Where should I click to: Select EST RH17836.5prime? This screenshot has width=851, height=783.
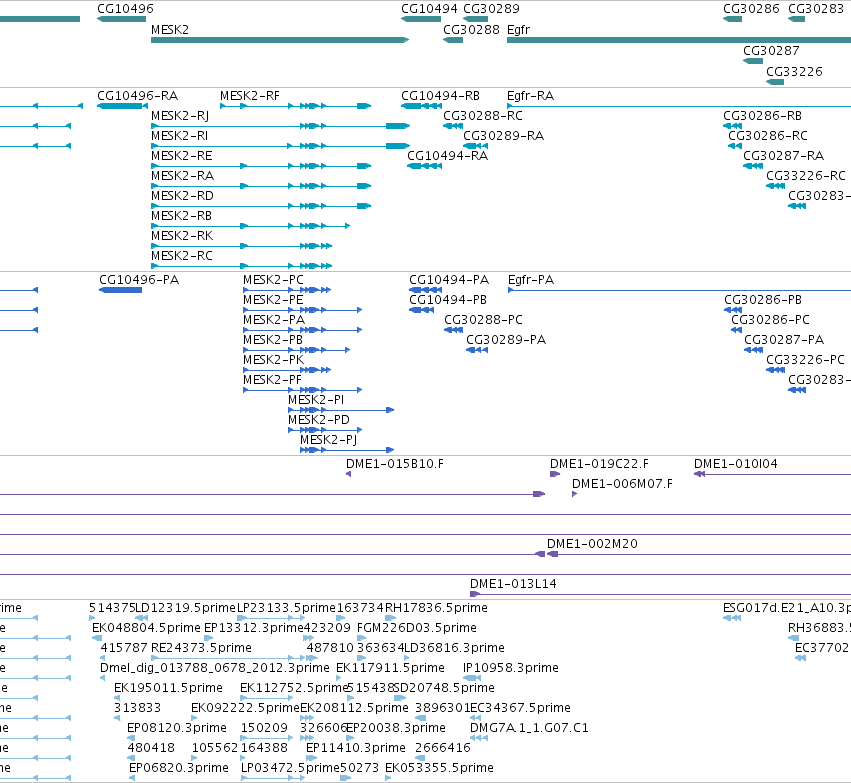(x=436, y=608)
